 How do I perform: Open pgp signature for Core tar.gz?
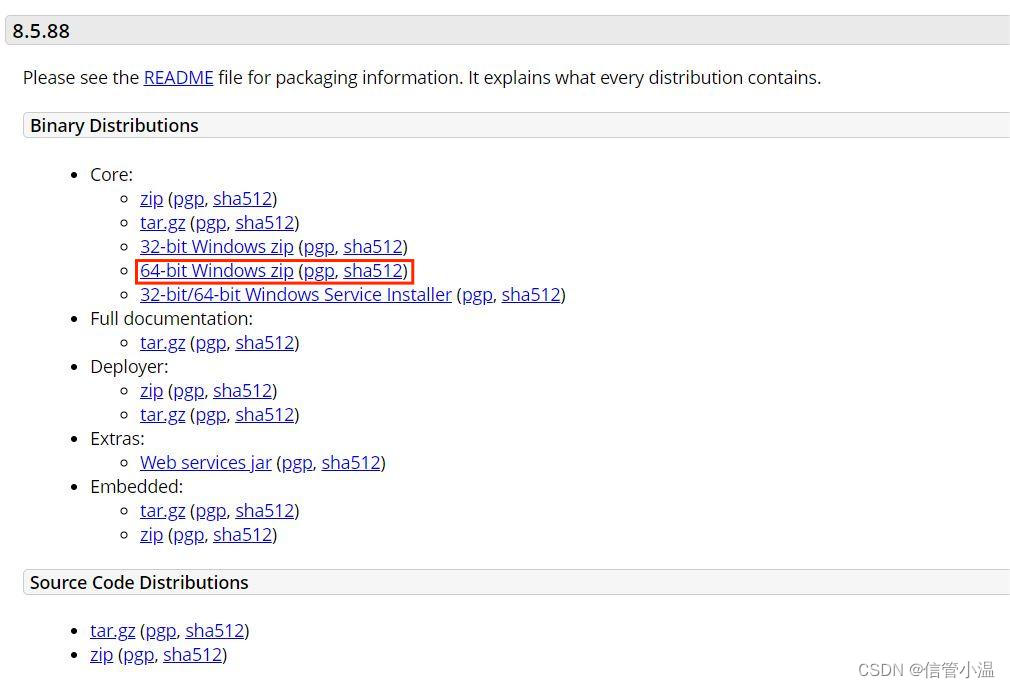tap(211, 223)
